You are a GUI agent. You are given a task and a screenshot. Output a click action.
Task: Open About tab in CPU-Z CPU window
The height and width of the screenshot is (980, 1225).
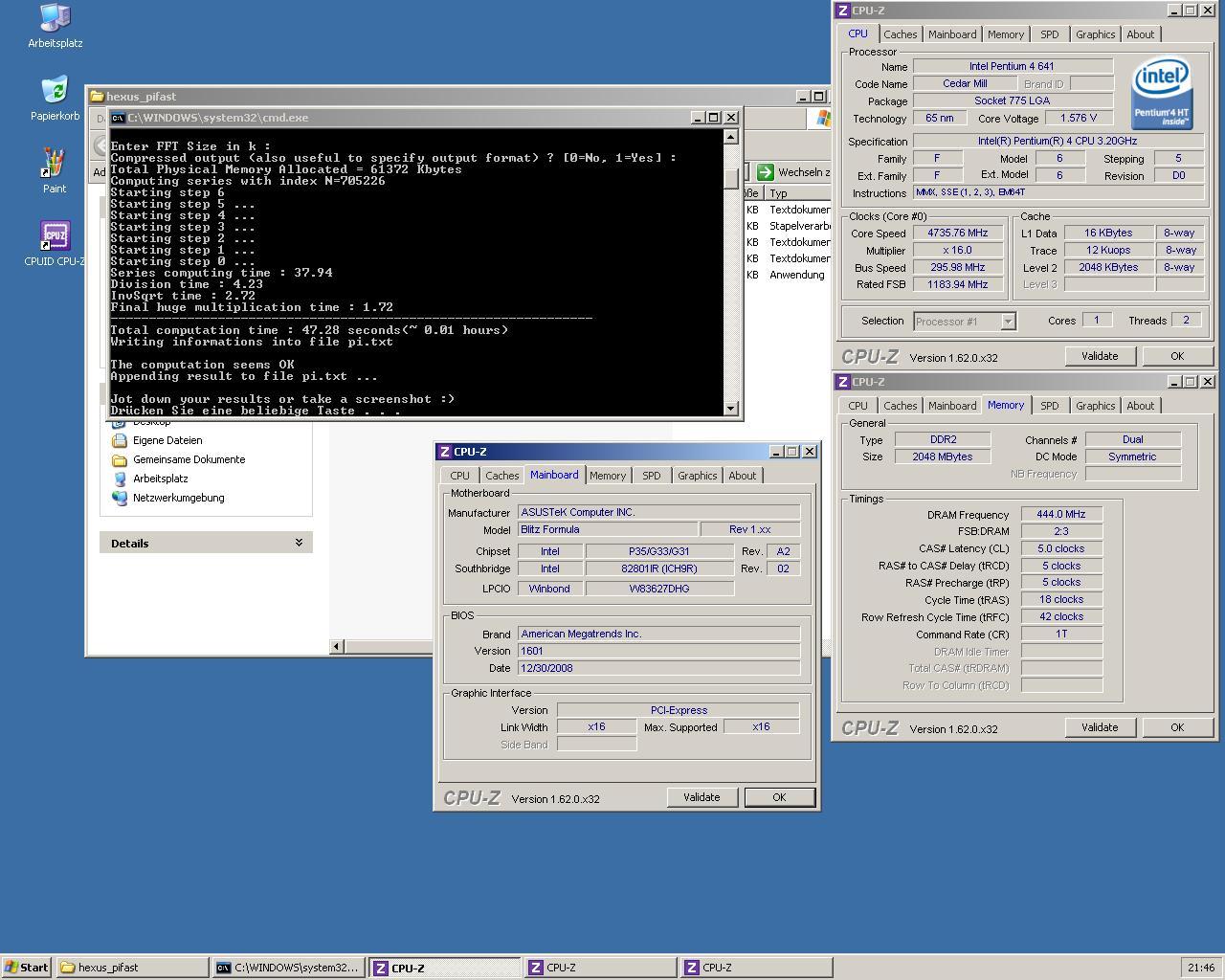click(x=1140, y=34)
